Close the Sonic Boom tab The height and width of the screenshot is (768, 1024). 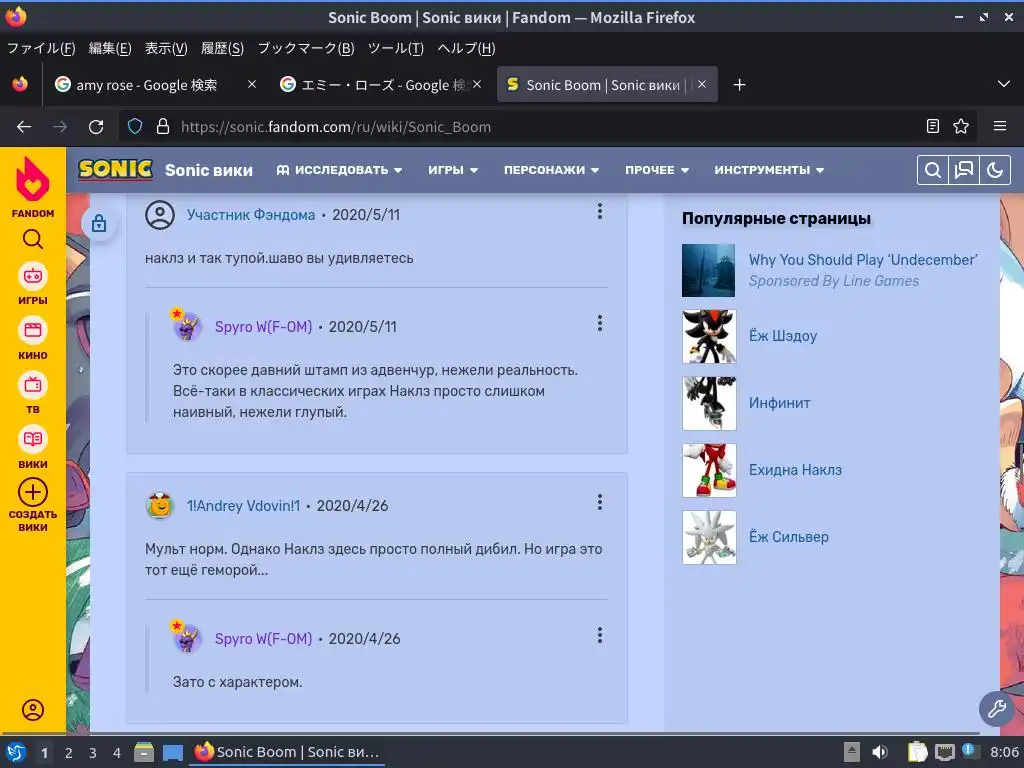(702, 84)
